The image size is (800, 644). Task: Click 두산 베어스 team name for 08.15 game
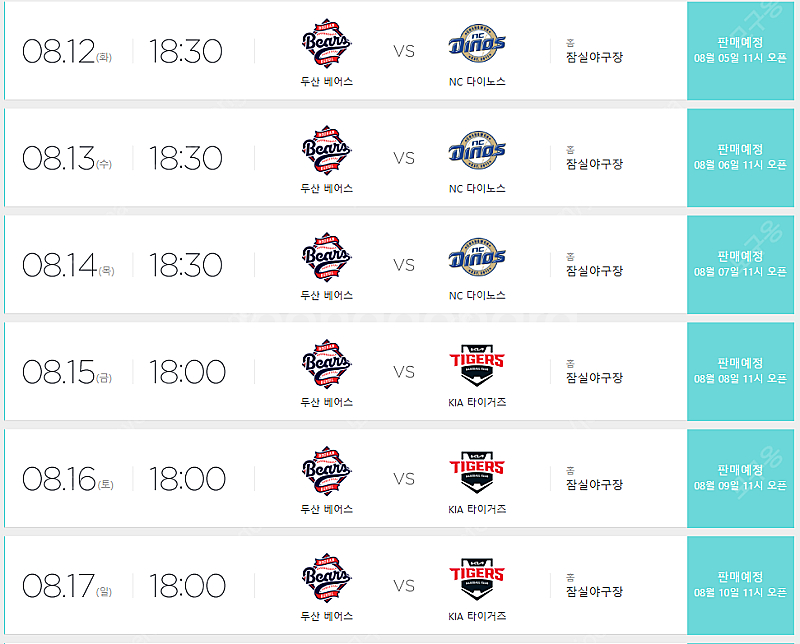[327, 402]
